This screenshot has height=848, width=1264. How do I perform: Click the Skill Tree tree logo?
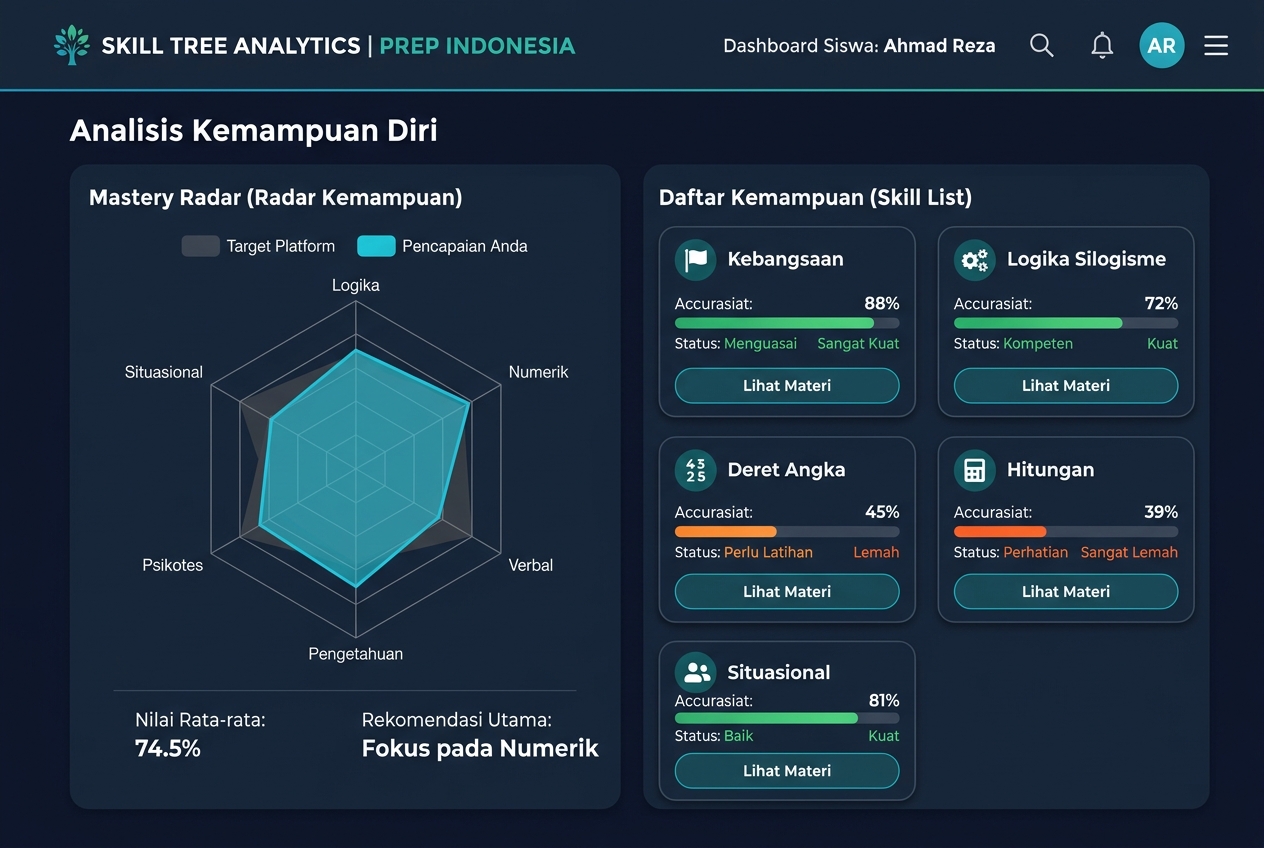[x=72, y=45]
